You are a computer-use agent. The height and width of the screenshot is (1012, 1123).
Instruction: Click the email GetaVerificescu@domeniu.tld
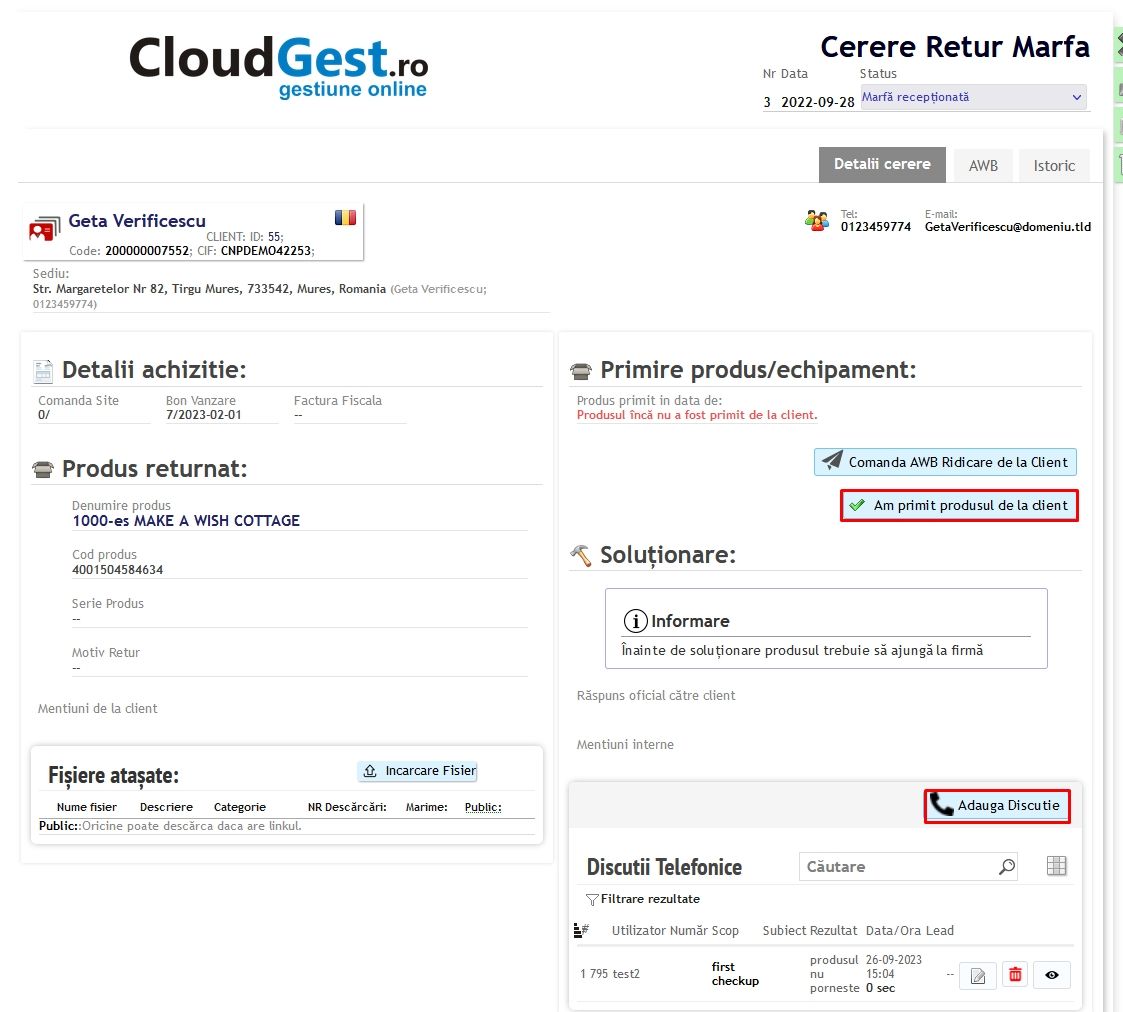[1008, 227]
